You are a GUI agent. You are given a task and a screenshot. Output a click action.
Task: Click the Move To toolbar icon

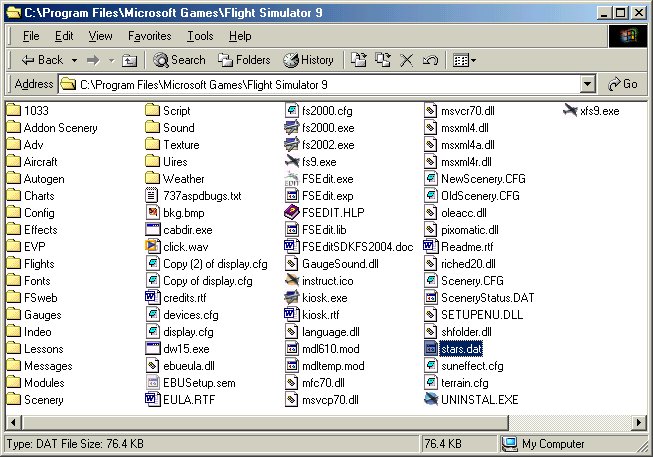click(359, 60)
